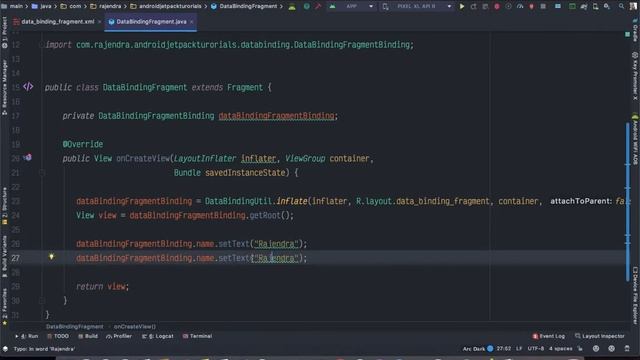
Task: Open the TODO tool window tab
Action: pyautogui.click(x=58, y=336)
